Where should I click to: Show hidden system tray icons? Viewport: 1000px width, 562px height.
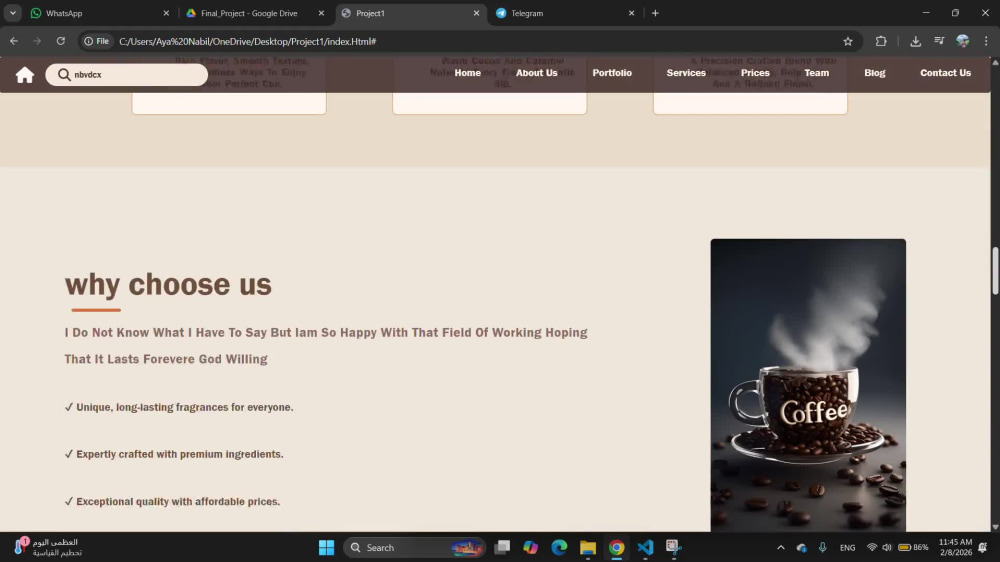[781, 547]
